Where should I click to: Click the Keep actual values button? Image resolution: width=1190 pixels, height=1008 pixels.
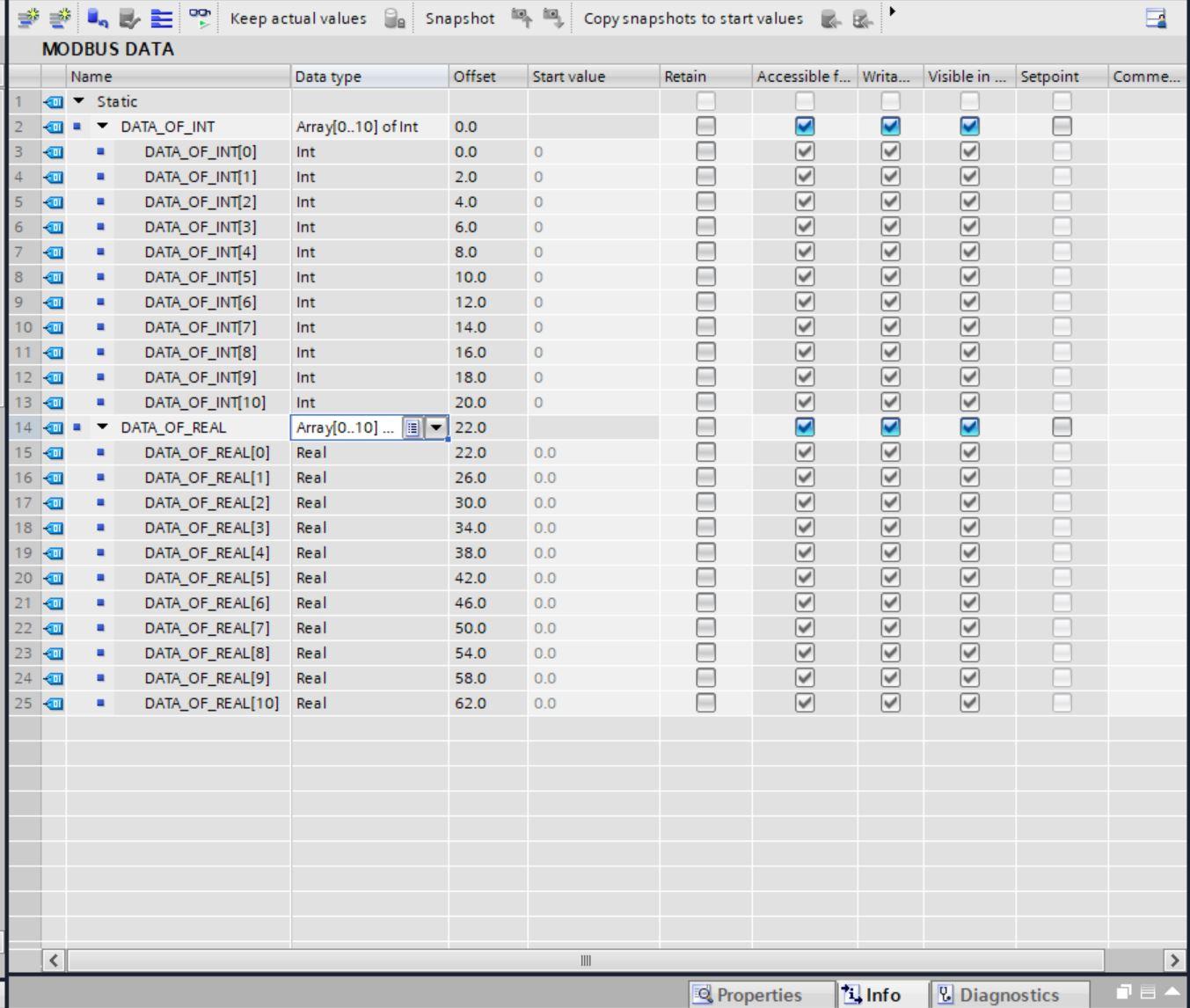click(x=298, y=18)
